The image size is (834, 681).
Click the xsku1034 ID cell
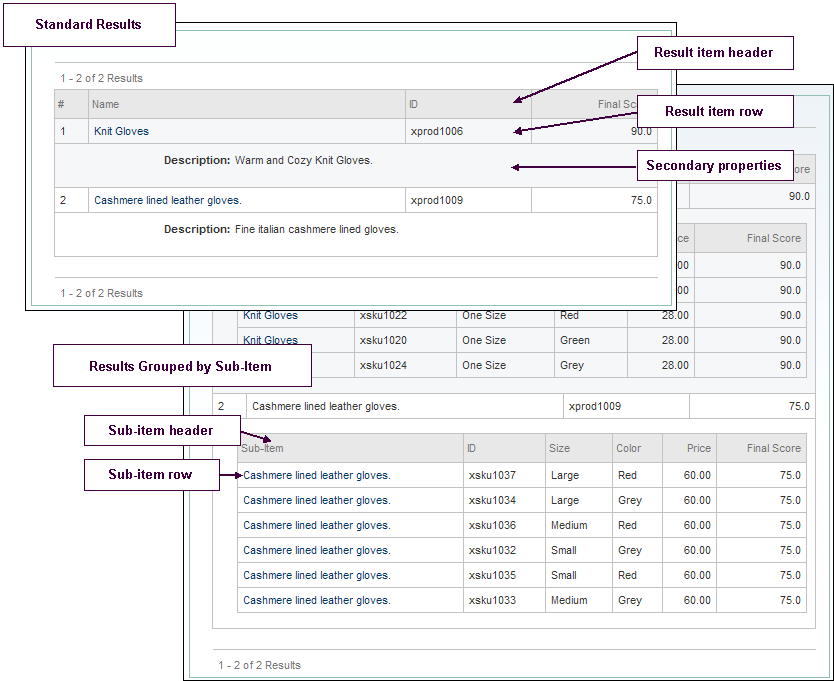click(x=504, y=501)
